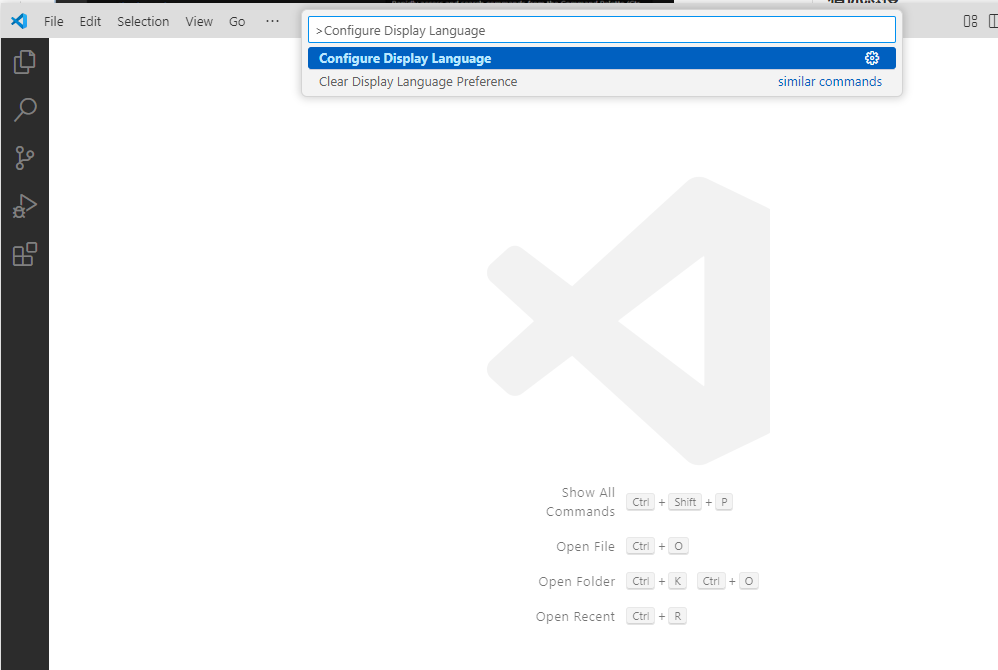Click the Open Folder label
Viewport: 998px width, 670px height.
pos(577,582)
